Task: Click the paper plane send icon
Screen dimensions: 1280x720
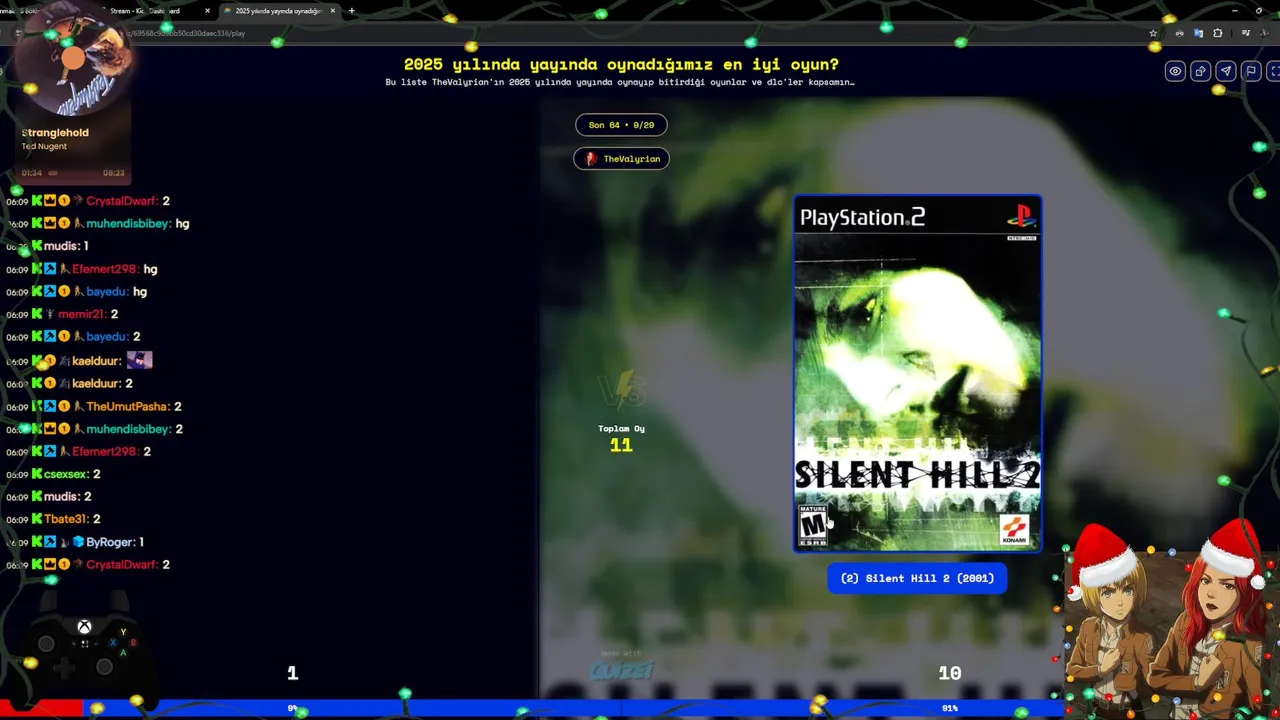Action: [x=1225, y=71]
